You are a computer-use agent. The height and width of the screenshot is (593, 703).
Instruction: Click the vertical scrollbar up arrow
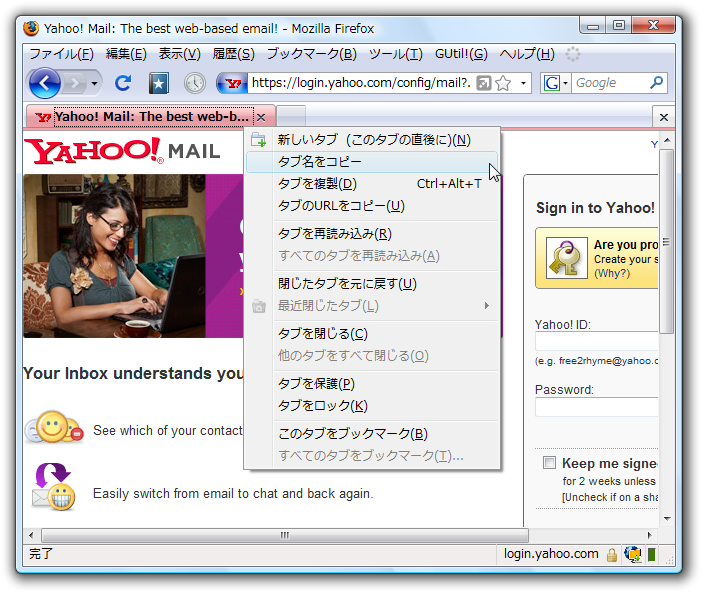tap(667, 140)
